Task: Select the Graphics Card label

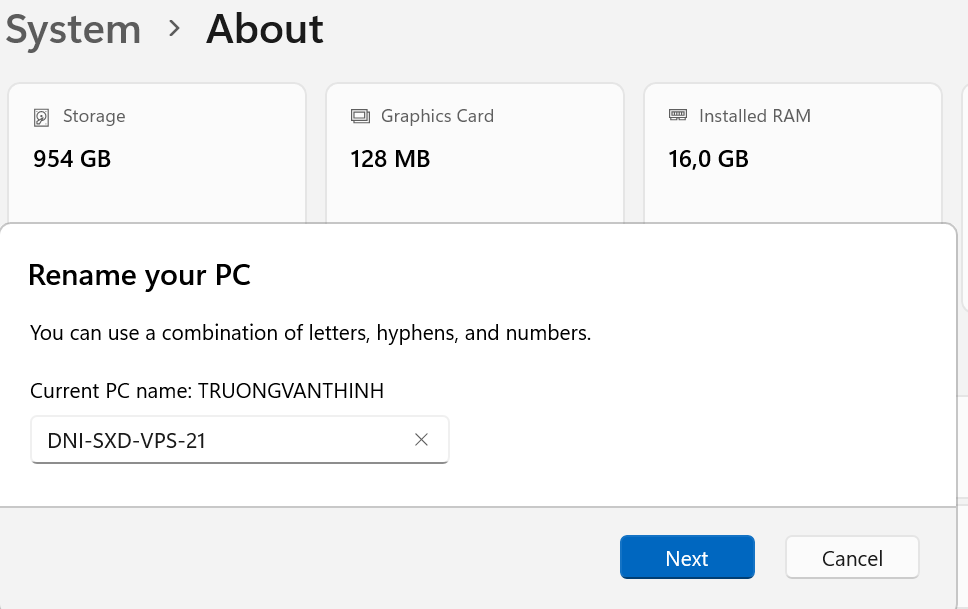Action: coord(437,116)
